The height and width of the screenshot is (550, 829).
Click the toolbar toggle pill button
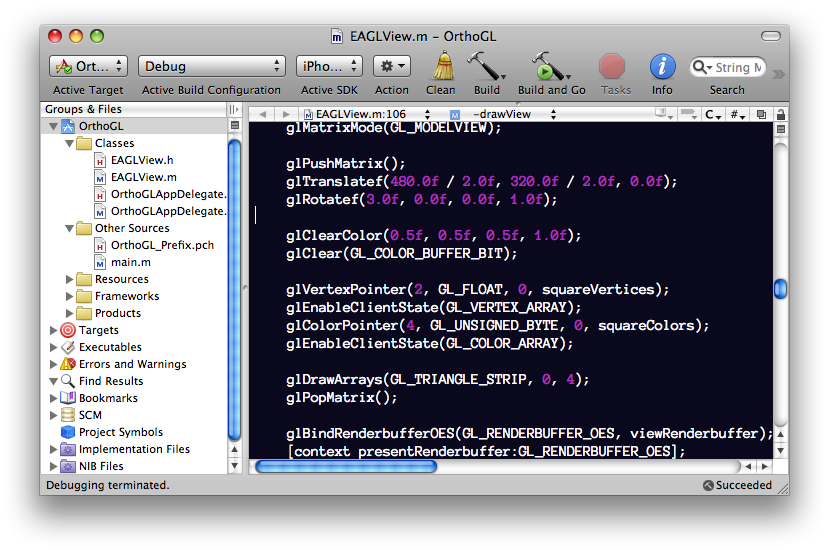click(771, 36)
